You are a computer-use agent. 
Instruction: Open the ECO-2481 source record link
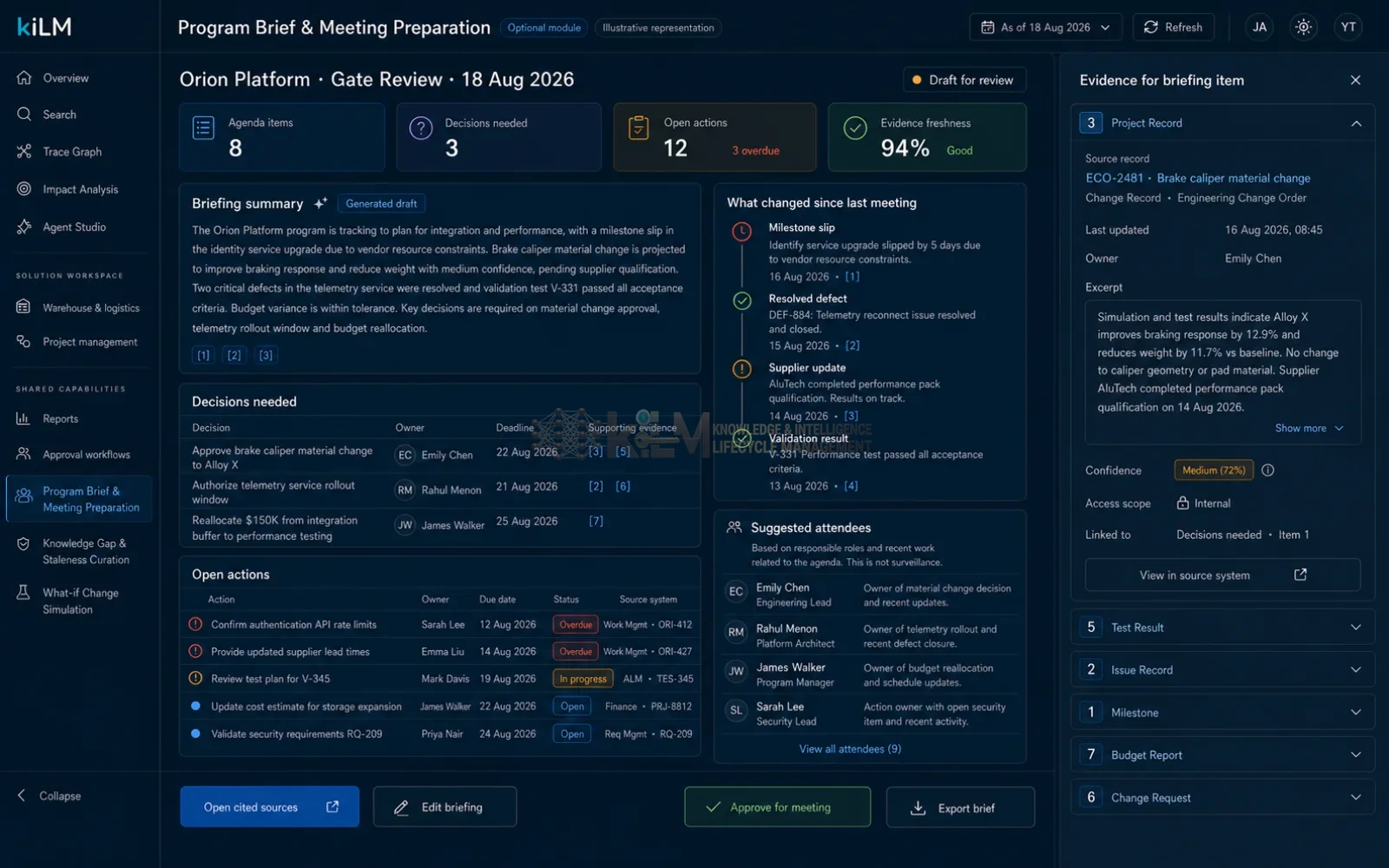(1198, 178)
